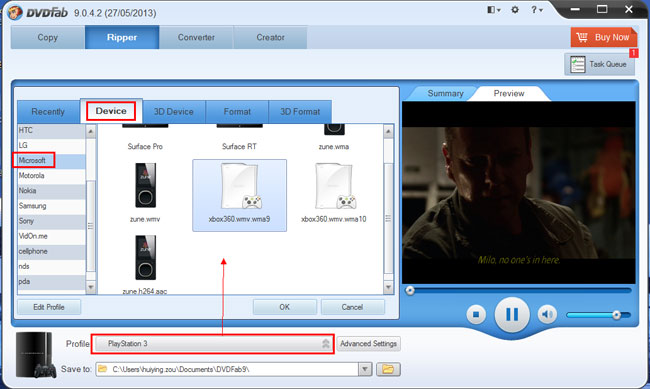
Task: Open the skin layout dropdown in title bar
Action: pos(493,10)
